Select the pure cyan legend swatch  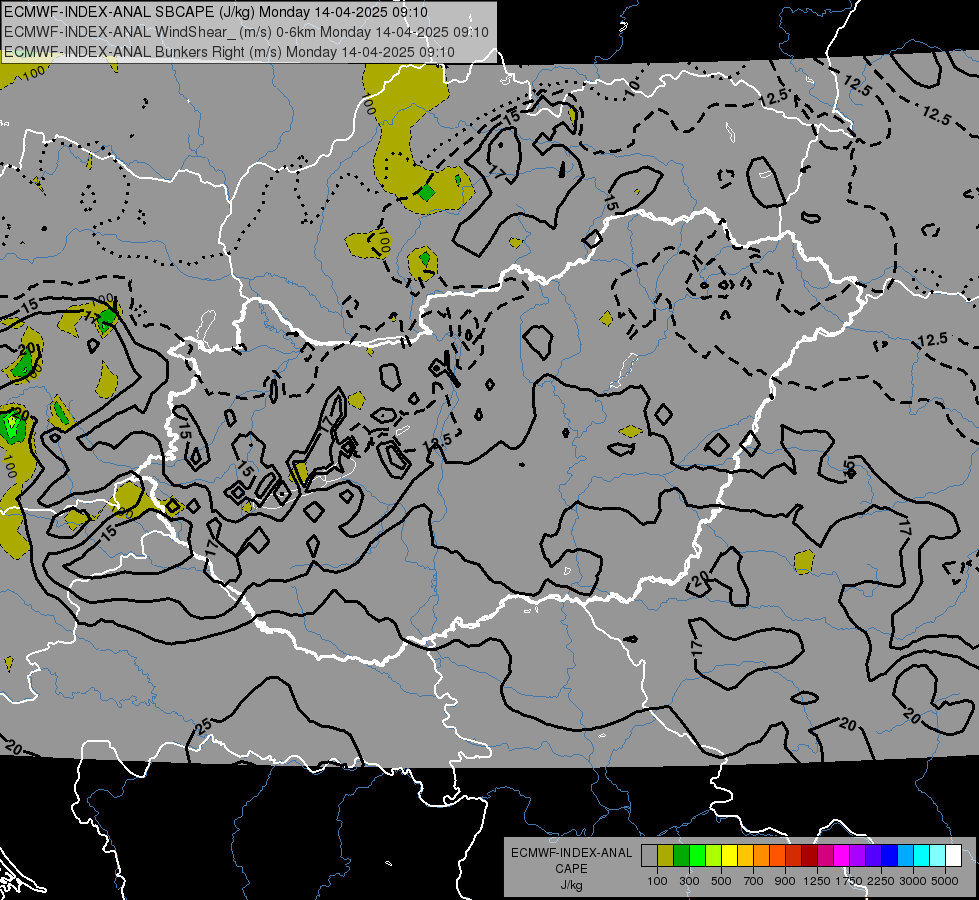pos(922,856)
